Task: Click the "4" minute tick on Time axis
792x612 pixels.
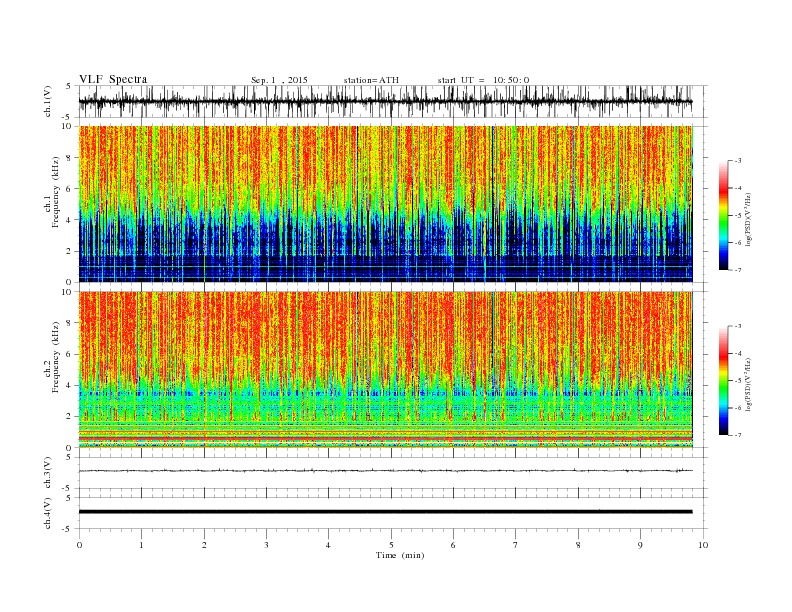Action: (328, 545)
